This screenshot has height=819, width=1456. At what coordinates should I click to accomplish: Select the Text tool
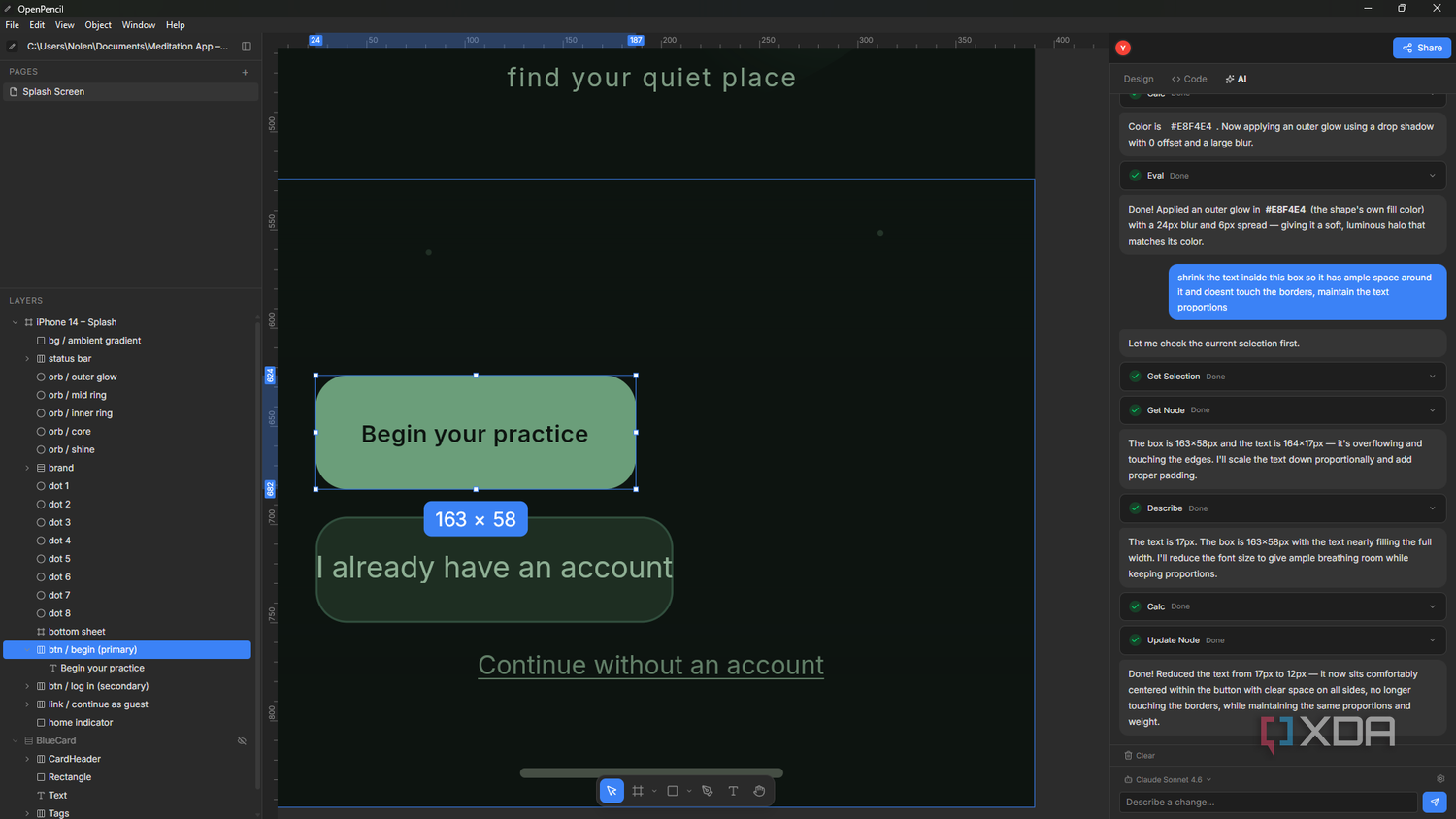[x=733, y=791]
